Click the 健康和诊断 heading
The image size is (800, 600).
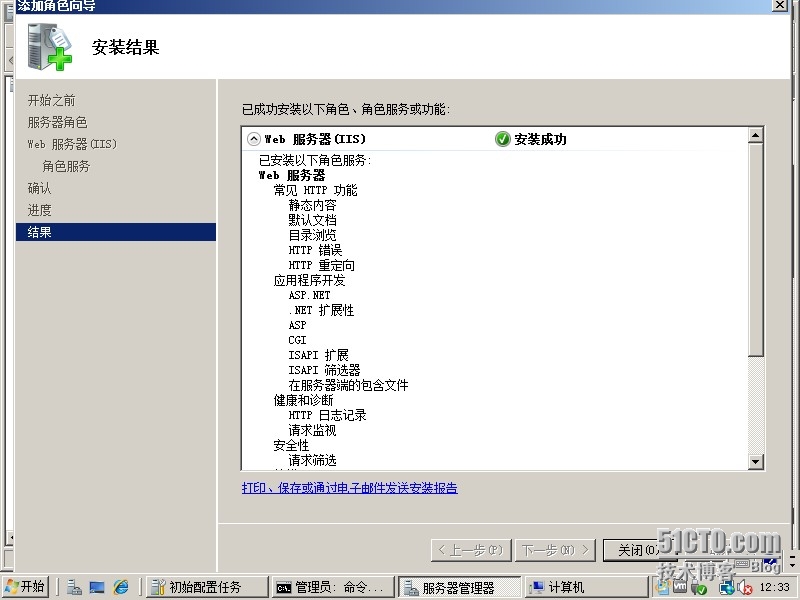tap(303, 400)
